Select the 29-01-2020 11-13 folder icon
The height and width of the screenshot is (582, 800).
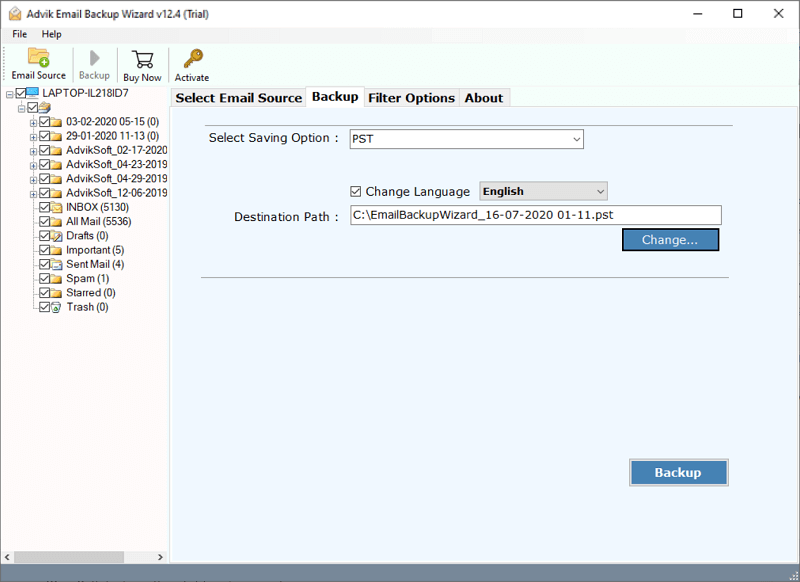coord(56,136)
